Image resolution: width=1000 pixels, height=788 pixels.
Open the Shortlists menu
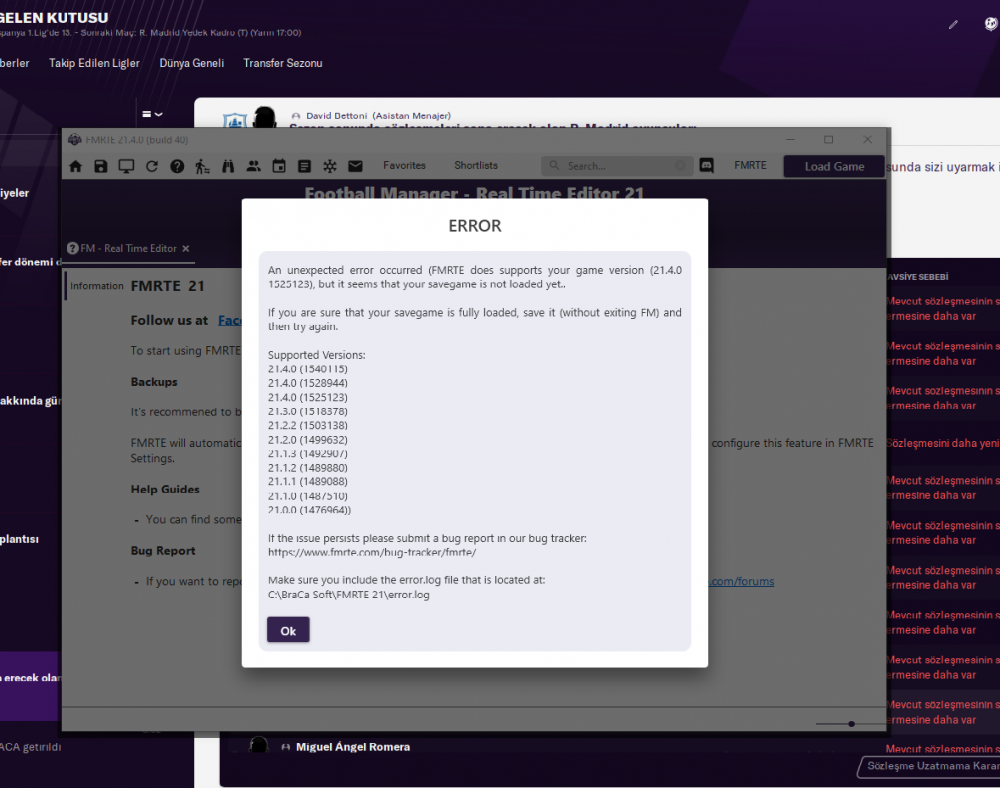[x=476, y=166]
